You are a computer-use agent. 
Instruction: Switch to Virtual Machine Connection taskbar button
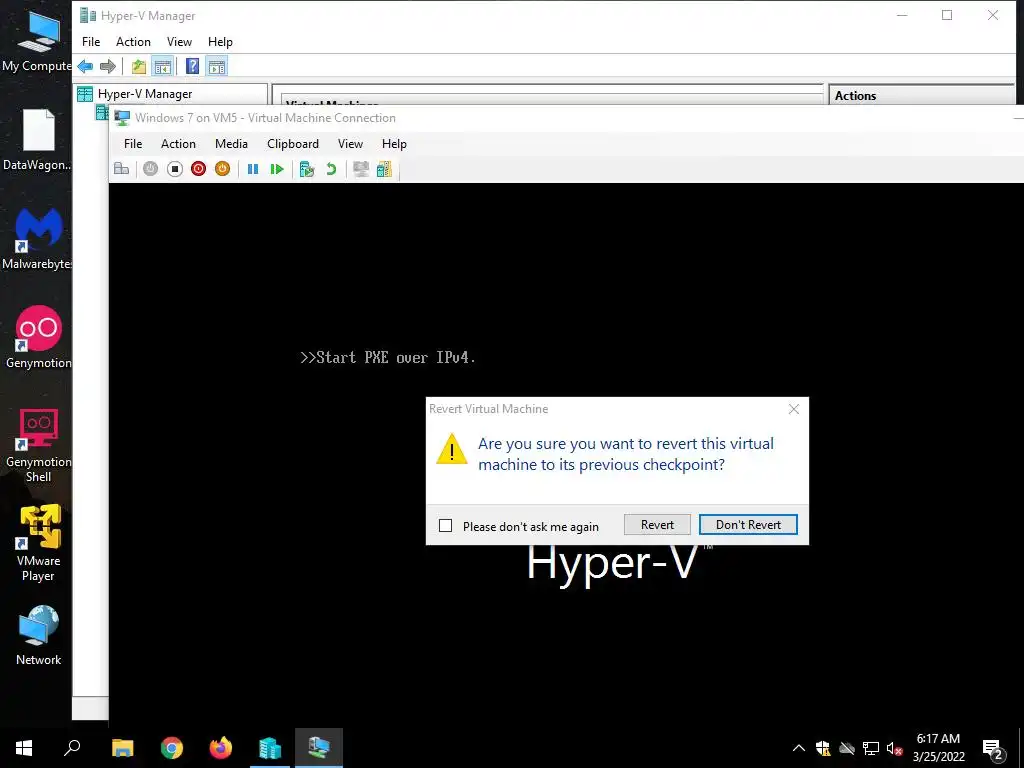tap(319, 748)
